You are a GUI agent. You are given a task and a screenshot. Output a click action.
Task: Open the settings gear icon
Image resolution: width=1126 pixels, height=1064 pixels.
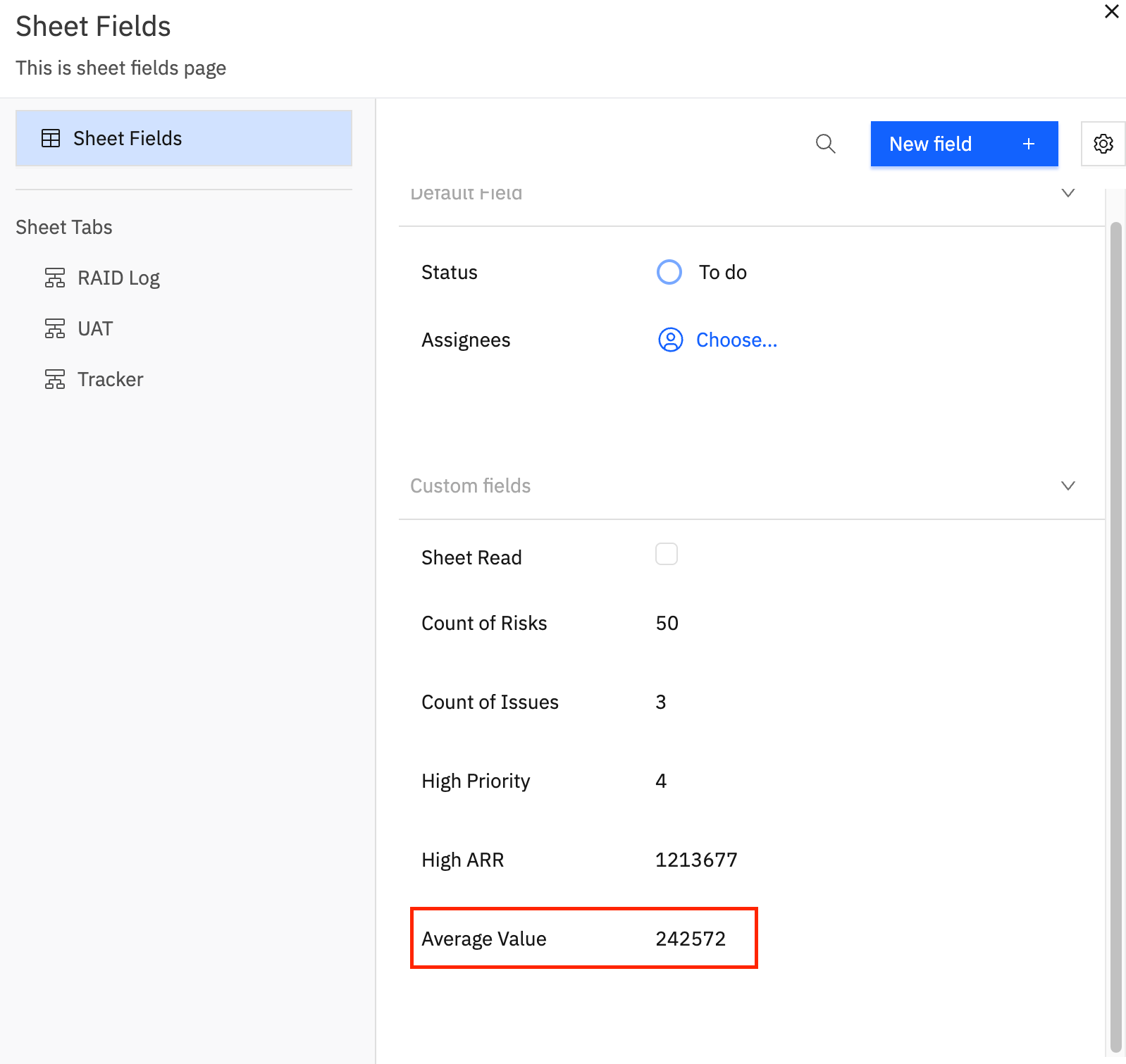1103,144
